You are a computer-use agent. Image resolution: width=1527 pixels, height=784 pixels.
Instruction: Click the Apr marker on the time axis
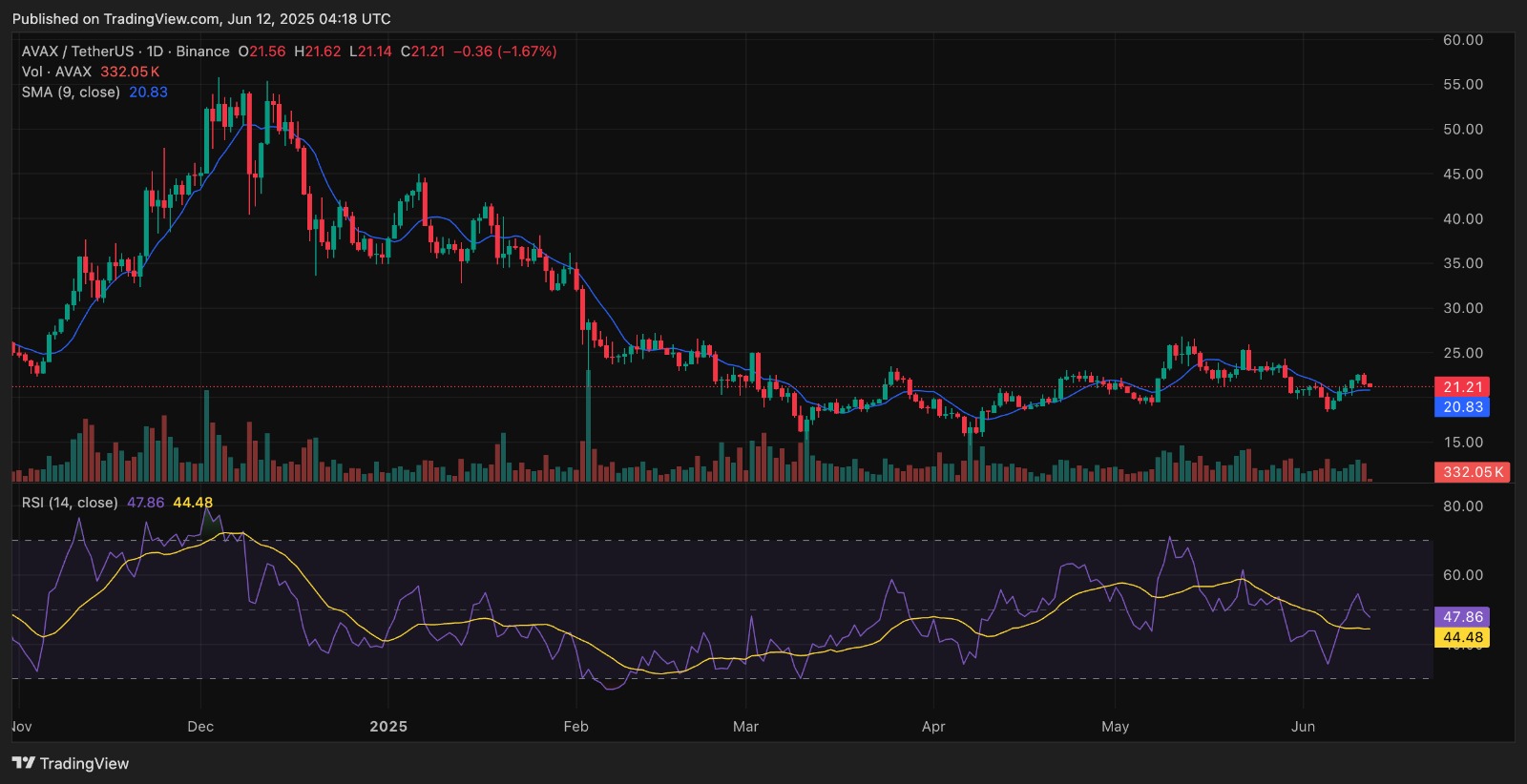click(x=933, y=727)
